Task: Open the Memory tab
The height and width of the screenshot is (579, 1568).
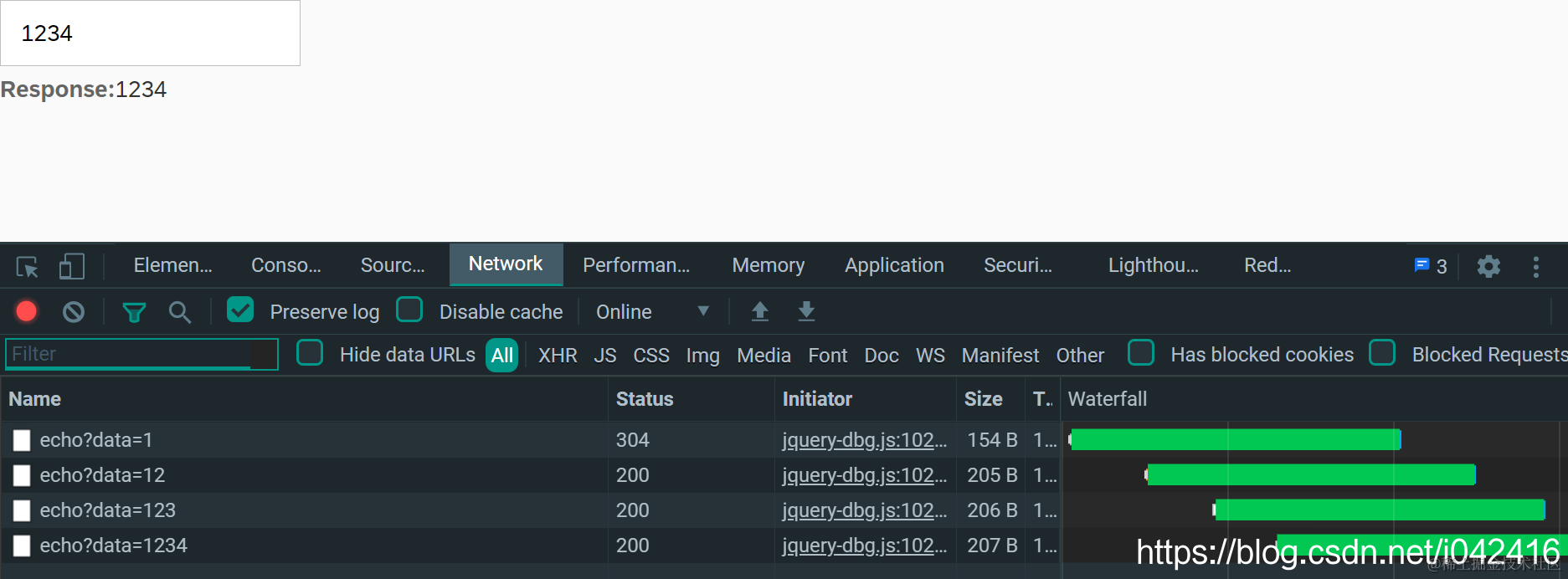Action: coord(769,265)
